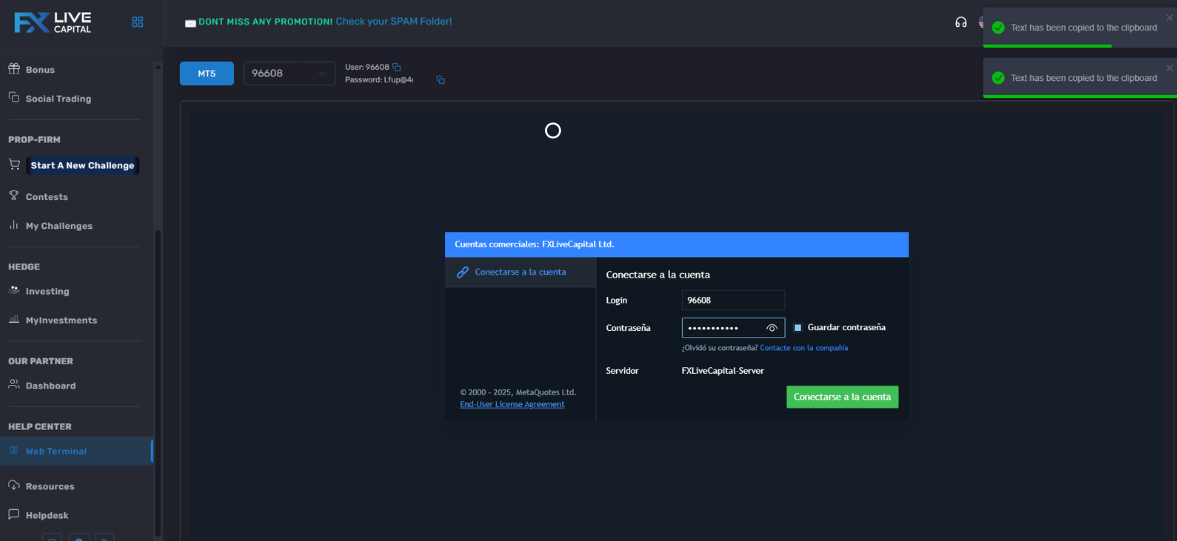Click the shopping cart icon in Prop-Firm
The image size is (1177, 541).
pos(14,164)
